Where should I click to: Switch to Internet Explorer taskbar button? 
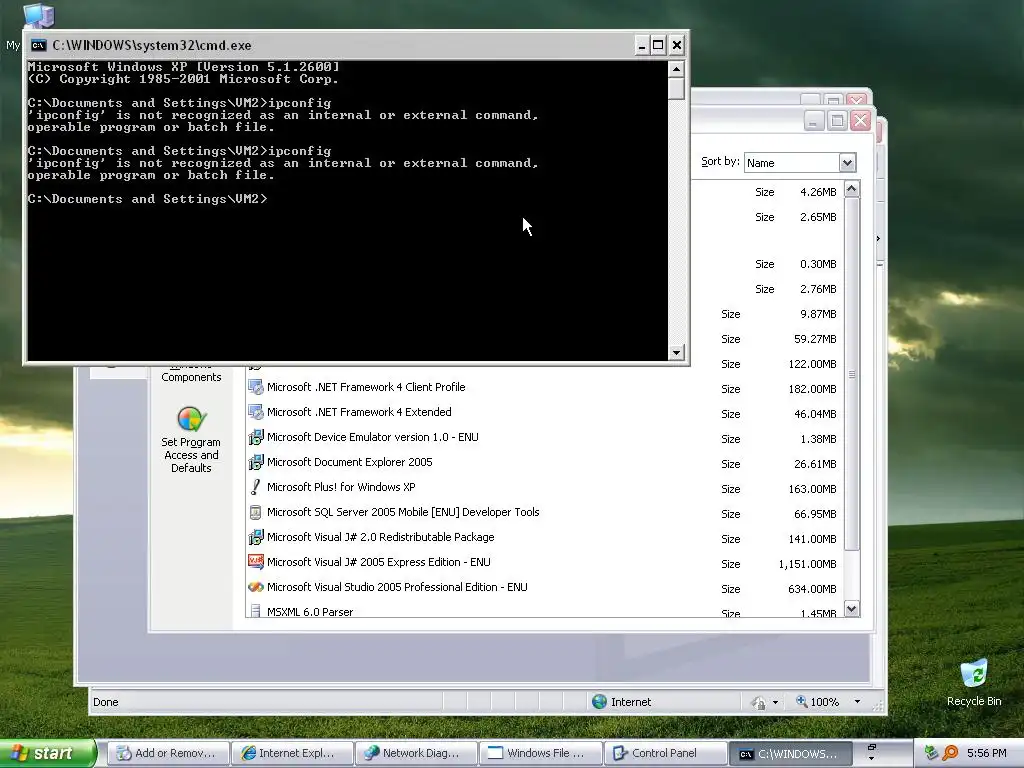click(293, 753)
